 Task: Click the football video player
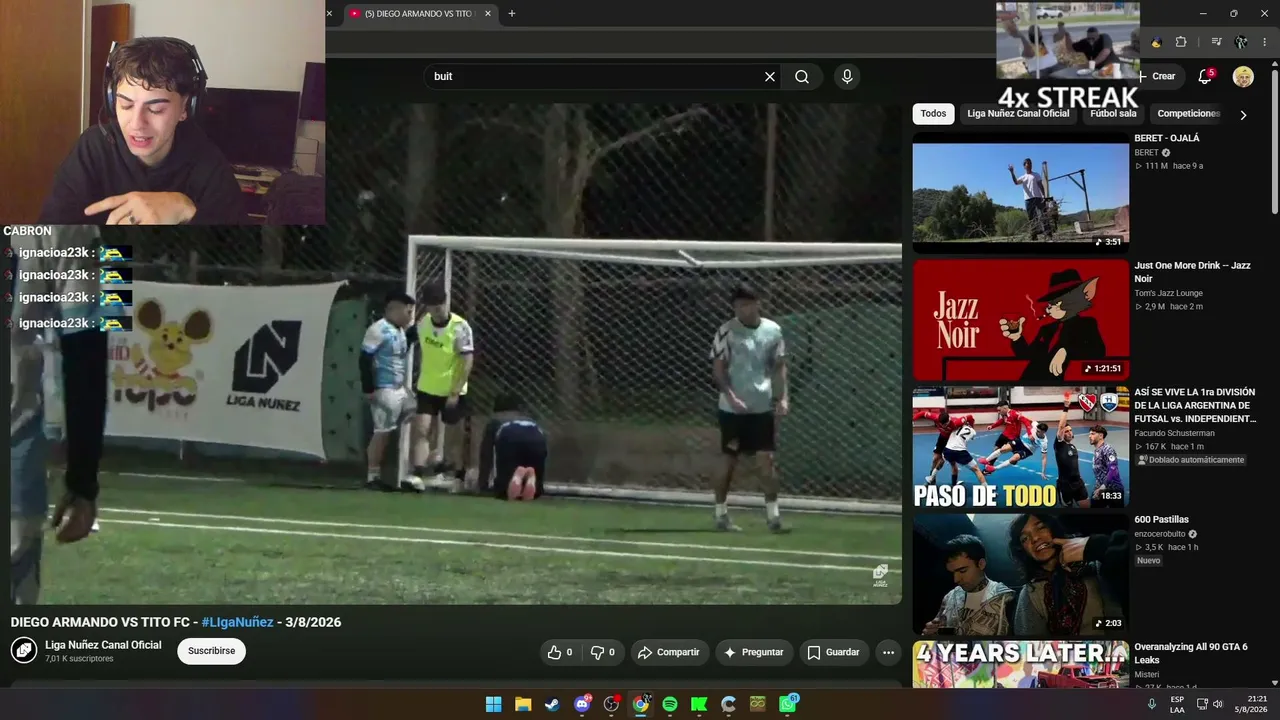pos(456,354)
